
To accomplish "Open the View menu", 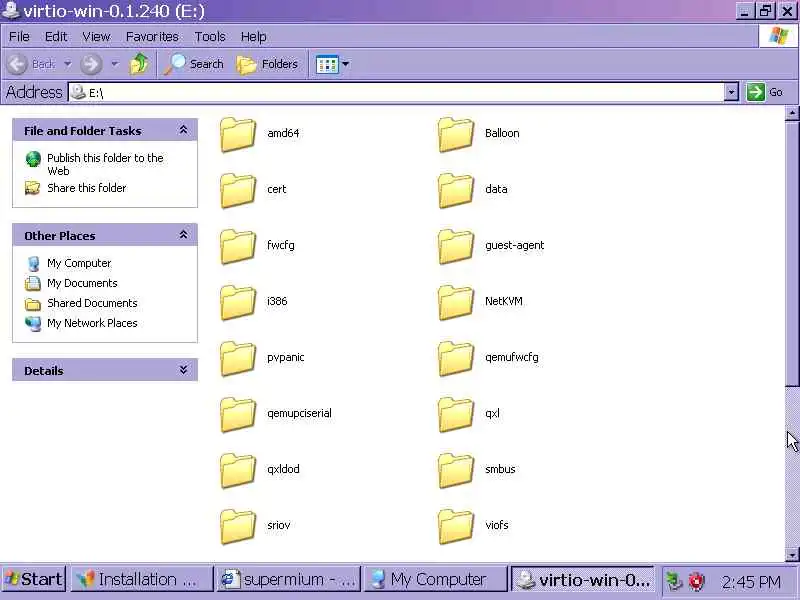I will point(96,37).
